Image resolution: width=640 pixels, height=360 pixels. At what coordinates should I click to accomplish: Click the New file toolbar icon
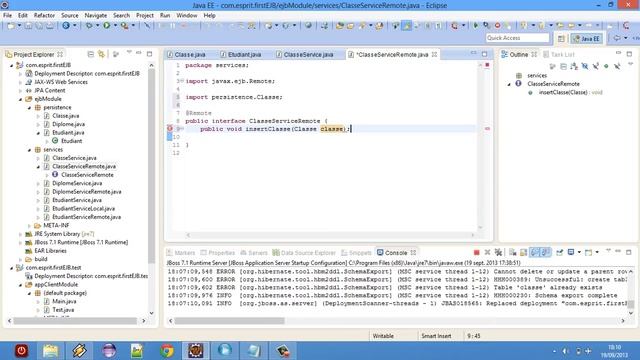click(x=11, y=26)
